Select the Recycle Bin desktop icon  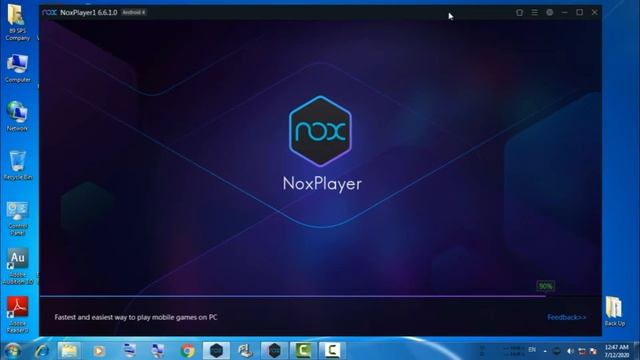point(17,165)
